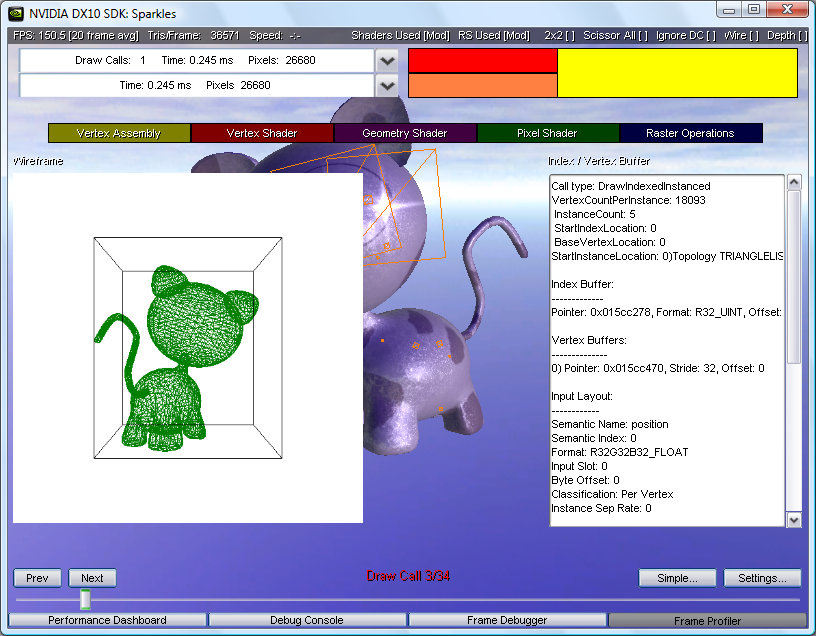Select the Vertex Assembly stage
The image size is (816, 636).
click(119, 133)
